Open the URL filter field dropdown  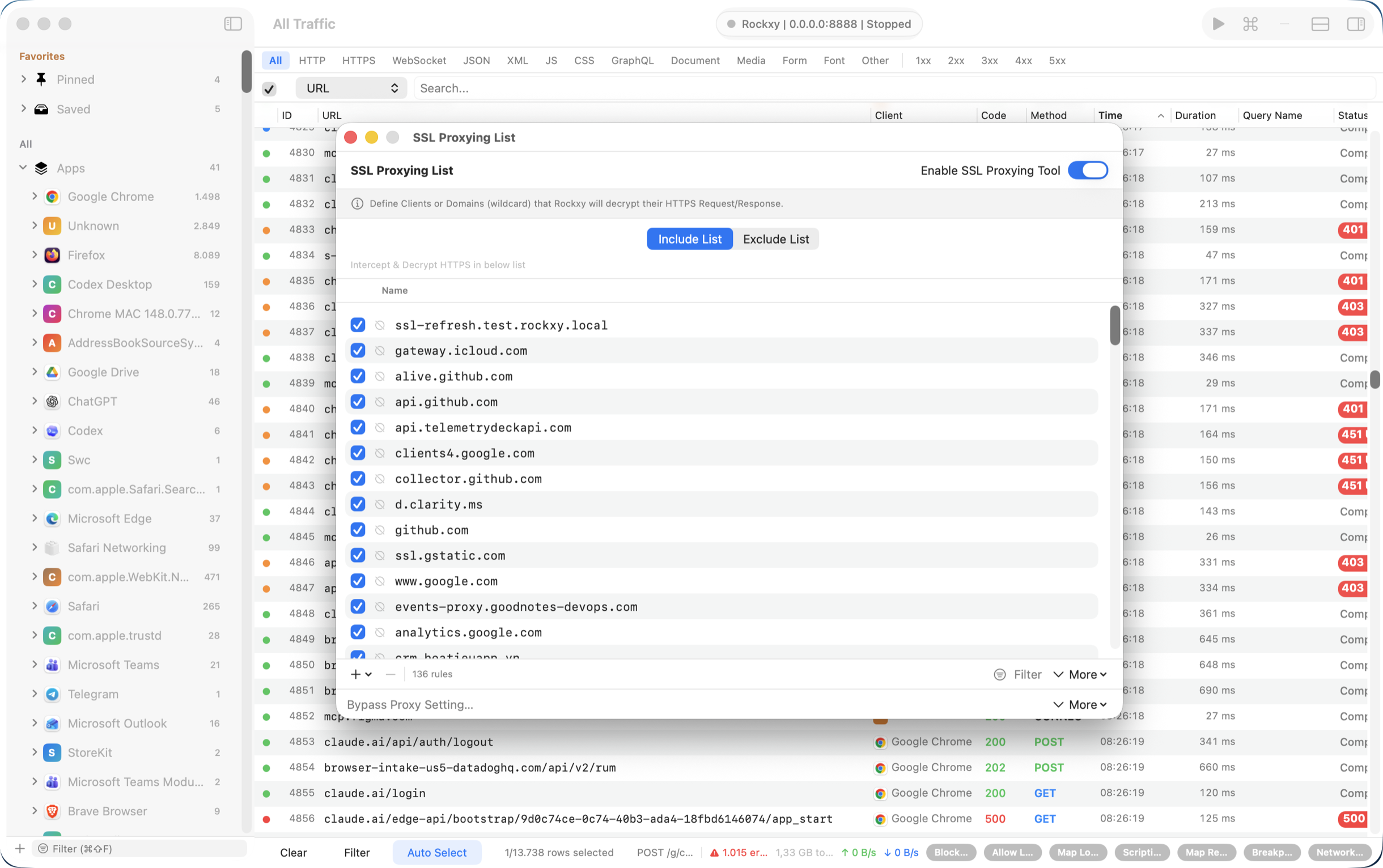pyautogui.click(x=351, y=88)
